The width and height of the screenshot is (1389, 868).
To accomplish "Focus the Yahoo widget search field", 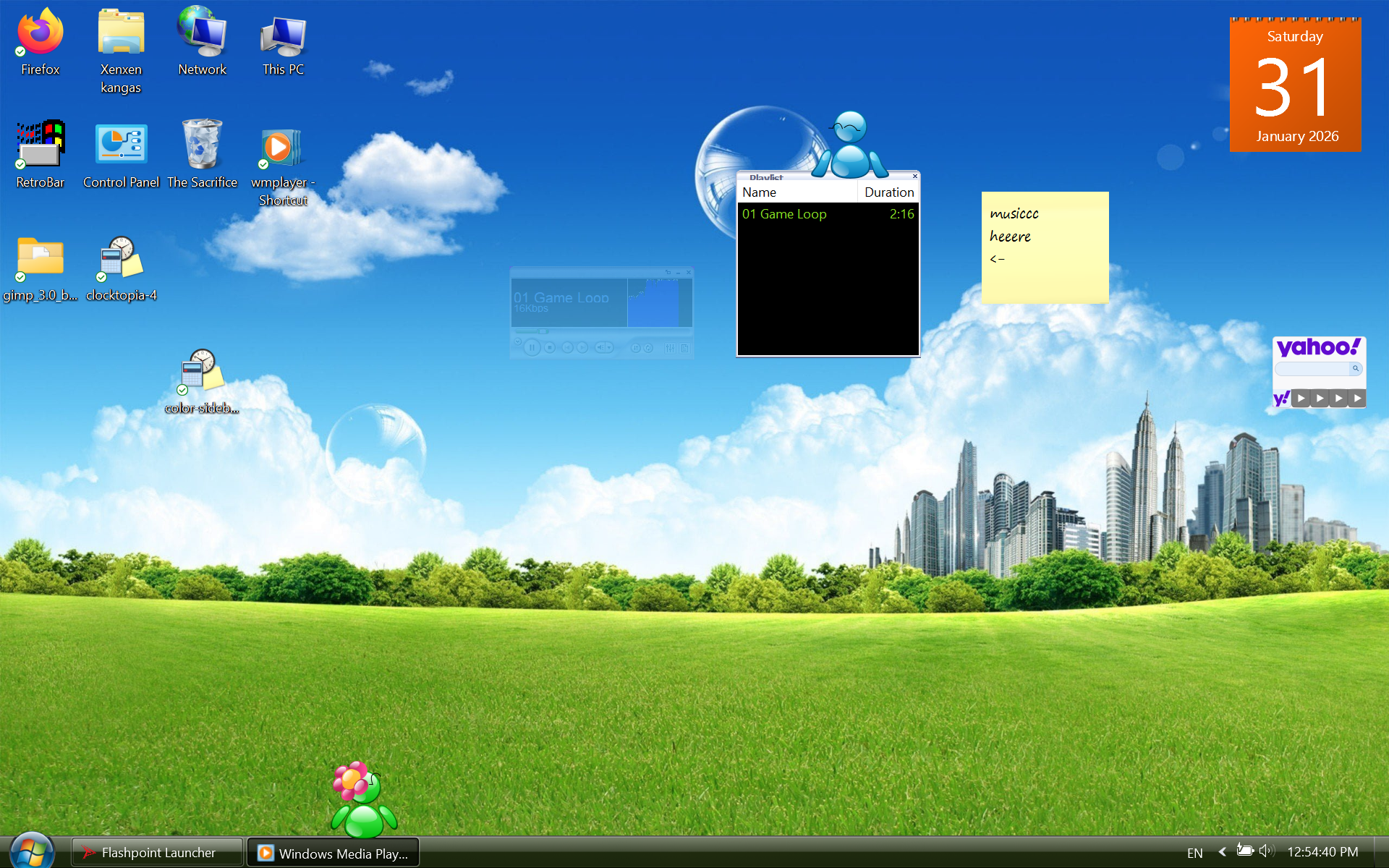I will (1312, 369).
